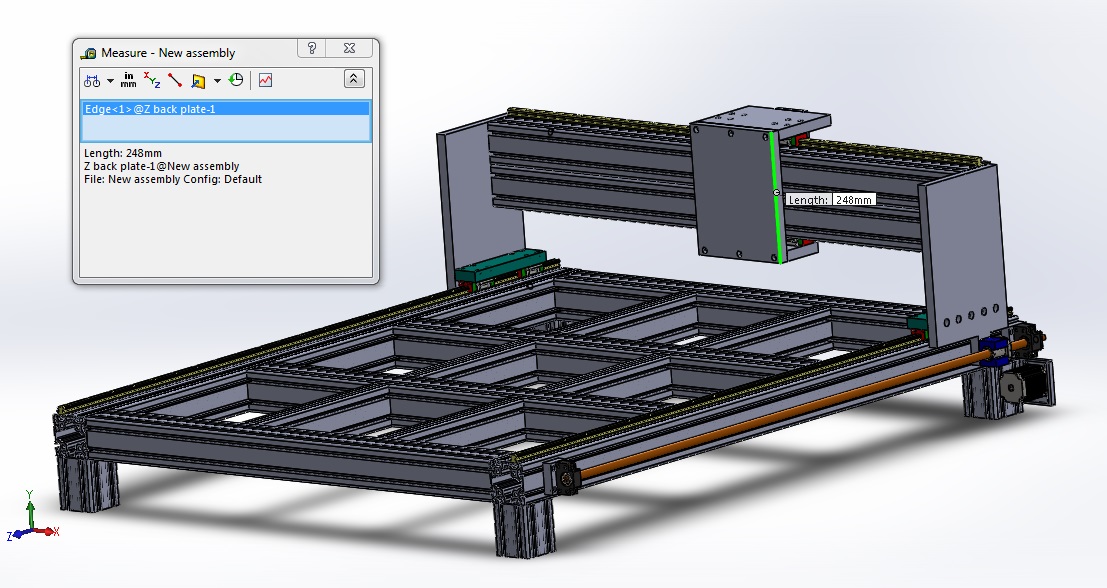Open Measurement History clock icon
This screenshot has width=1107, height=588.
pyautogui.click(x=236, y=80)
